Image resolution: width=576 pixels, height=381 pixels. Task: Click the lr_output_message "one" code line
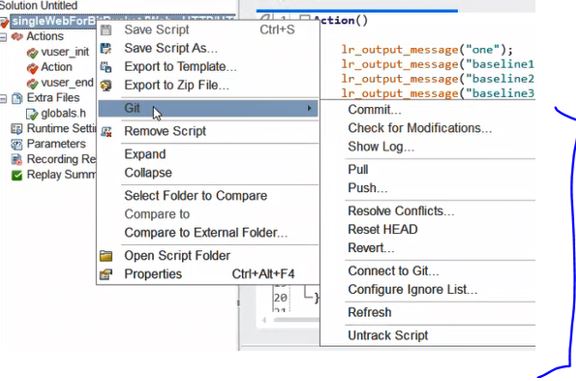click(427, 49)
